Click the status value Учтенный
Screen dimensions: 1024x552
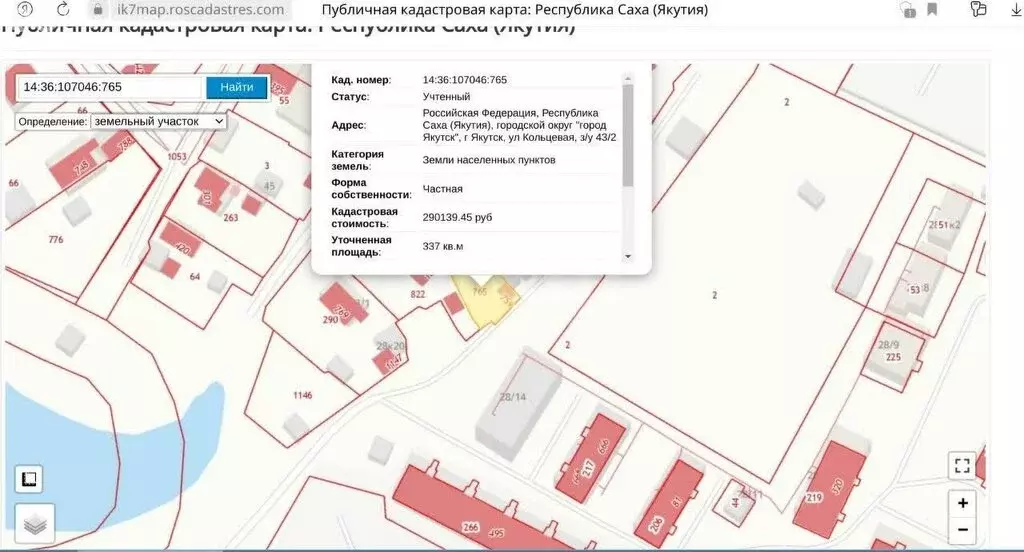click(x=446, y=97)
